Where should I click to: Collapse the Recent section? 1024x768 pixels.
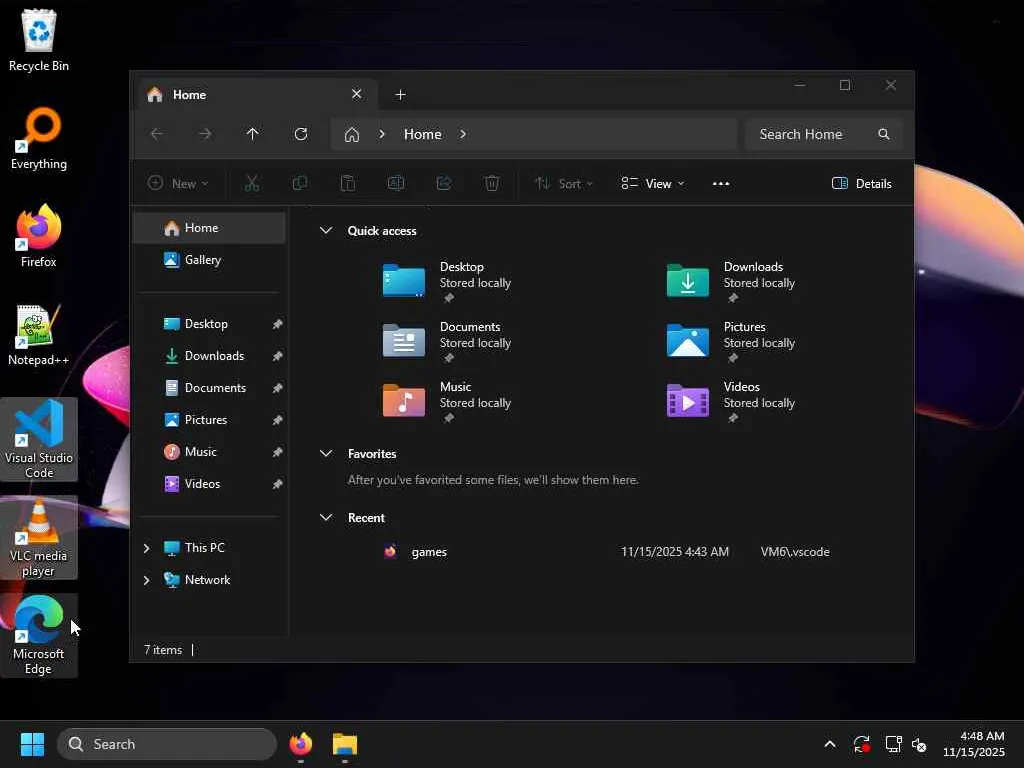[x=326, y=517]
